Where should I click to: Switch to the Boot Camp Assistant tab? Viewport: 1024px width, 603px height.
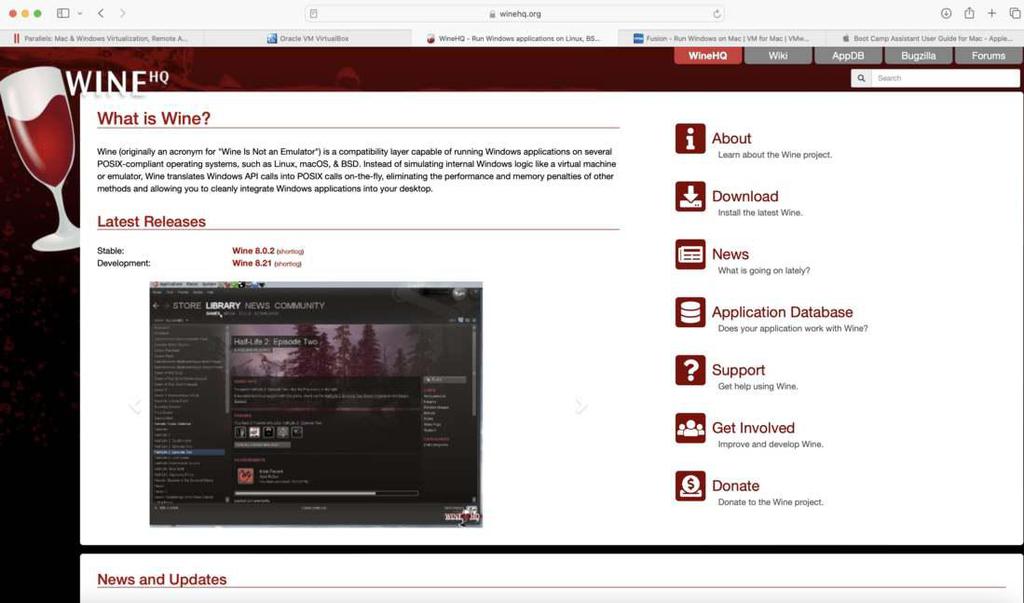(x=926, y=39)
